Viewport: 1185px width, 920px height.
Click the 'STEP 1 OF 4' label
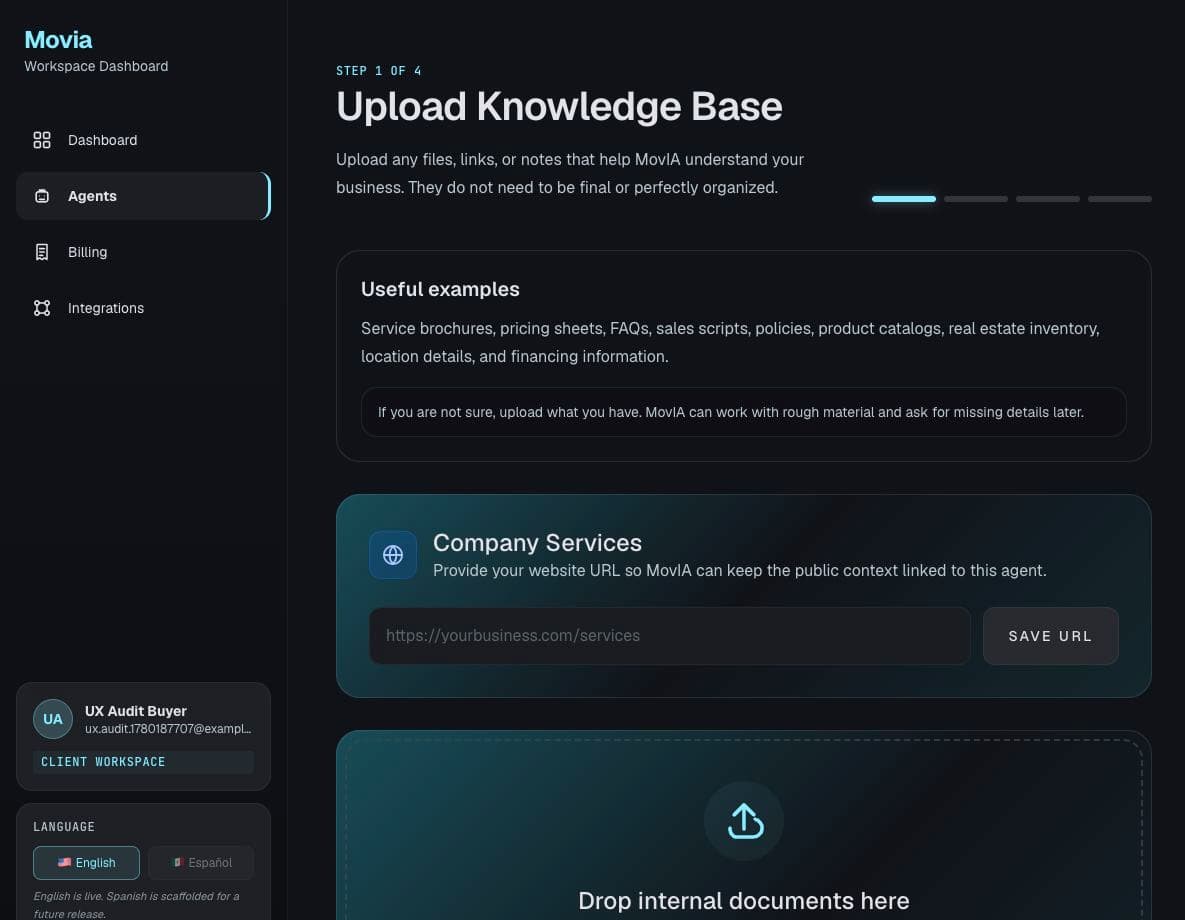point(379,70)
